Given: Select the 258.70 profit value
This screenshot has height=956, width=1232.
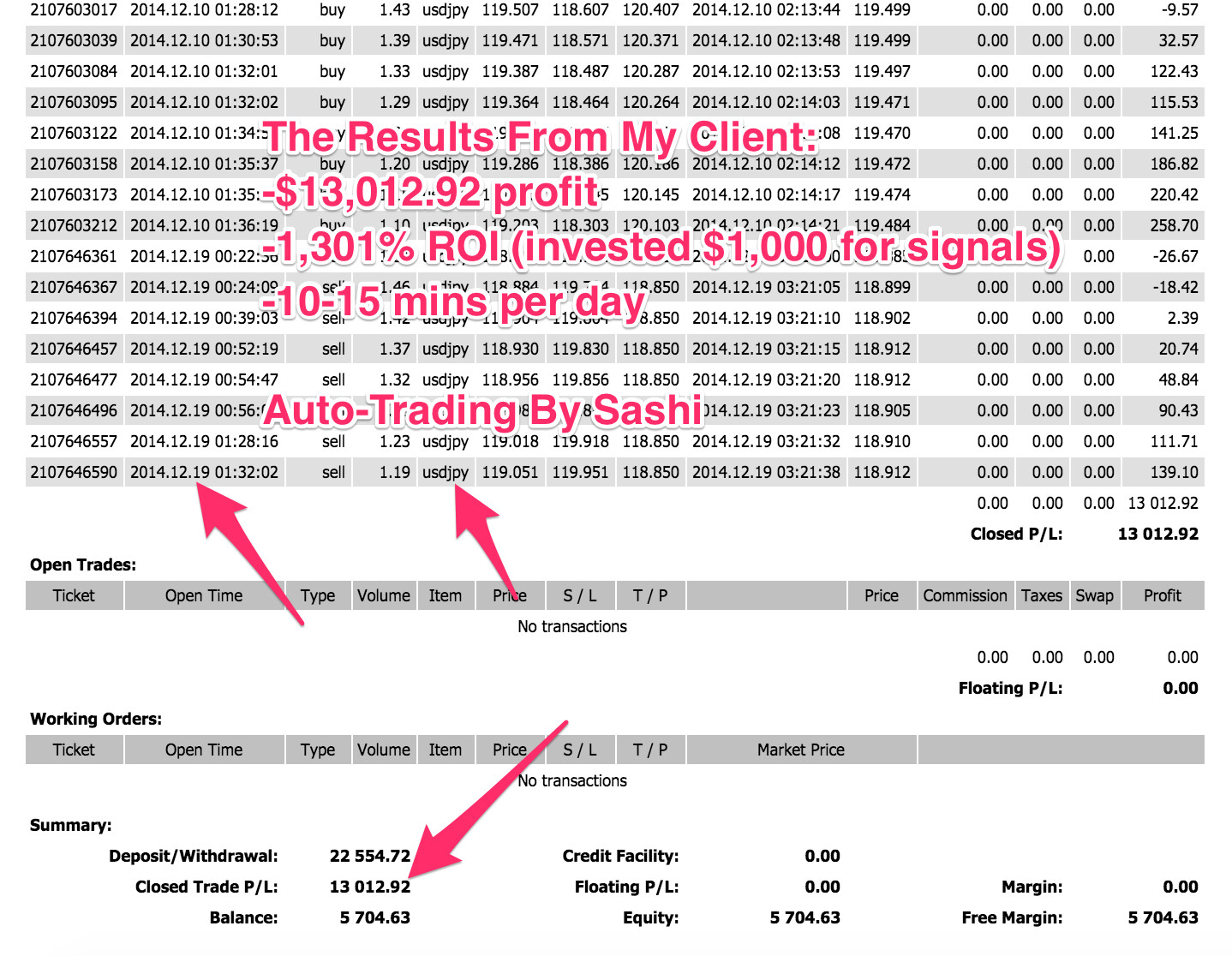Looking at the screenshot, I should (1173, 225).
